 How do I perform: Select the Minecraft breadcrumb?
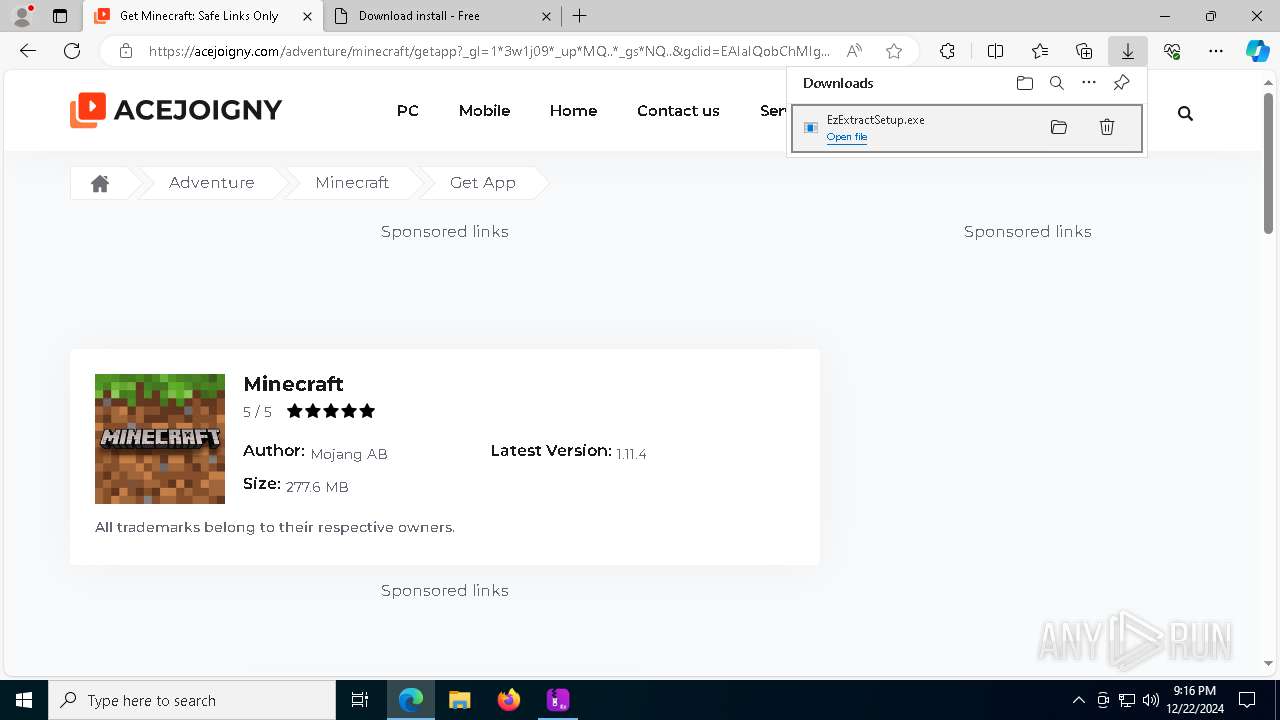click(x=352, y=183)
